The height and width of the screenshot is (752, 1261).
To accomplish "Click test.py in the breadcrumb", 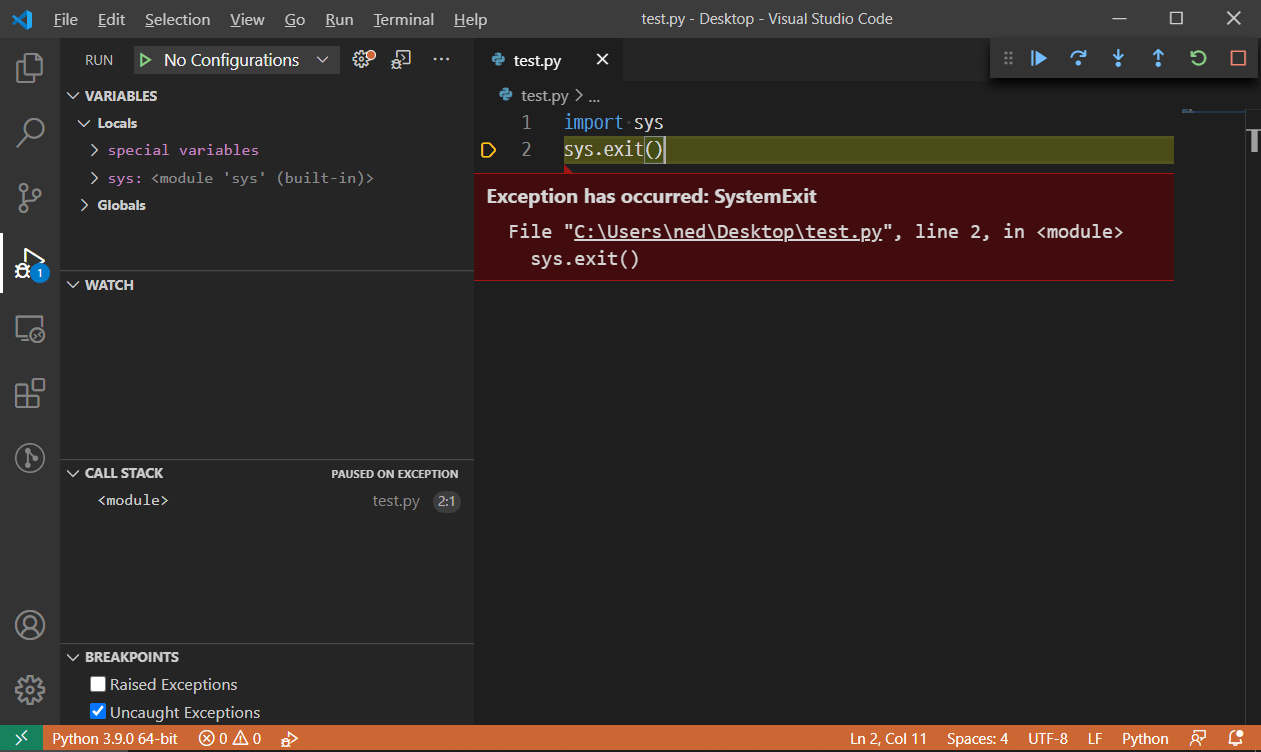I will [x=545, y=96].
